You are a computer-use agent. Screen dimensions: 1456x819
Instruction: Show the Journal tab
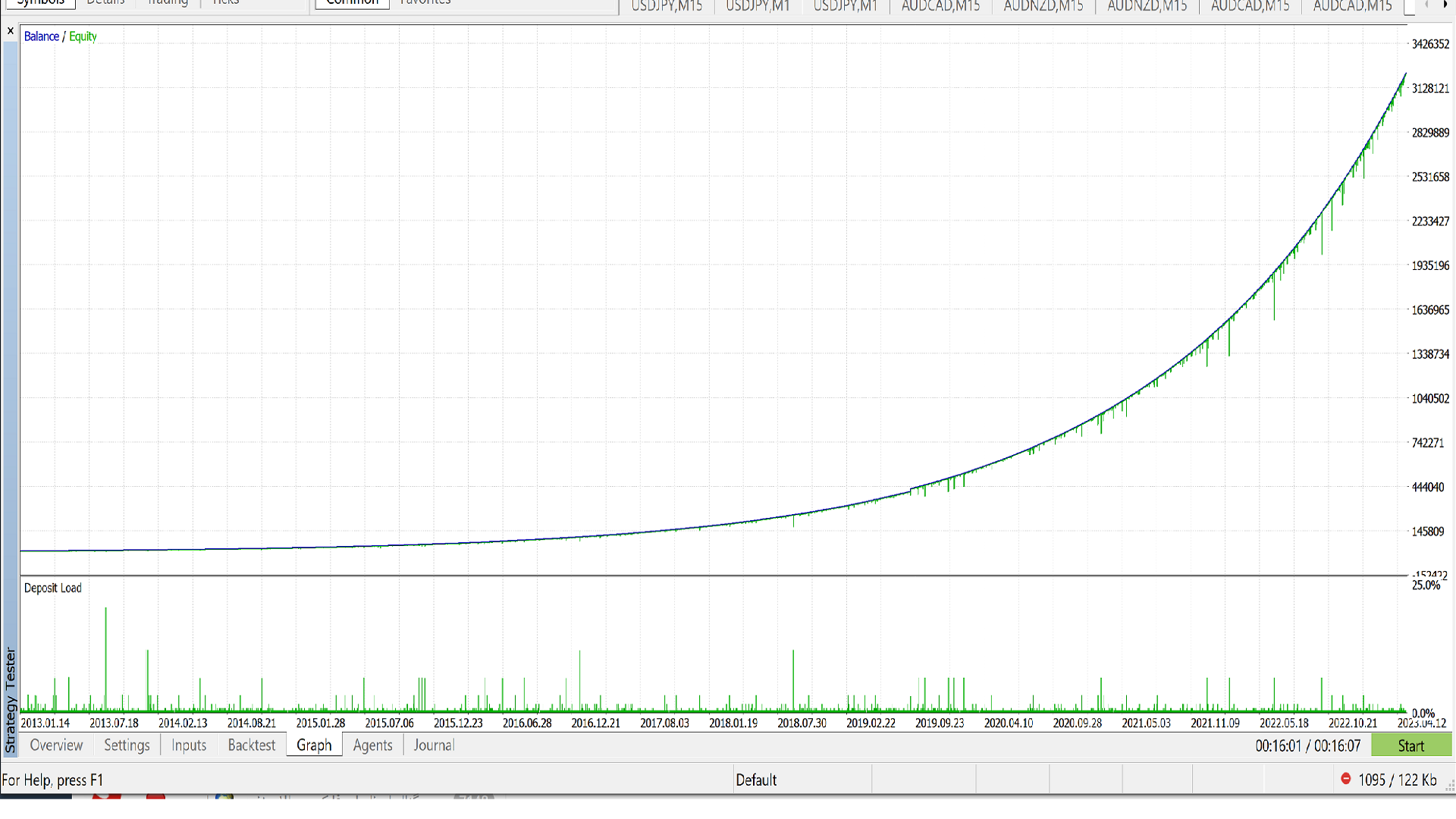[434, 745]
